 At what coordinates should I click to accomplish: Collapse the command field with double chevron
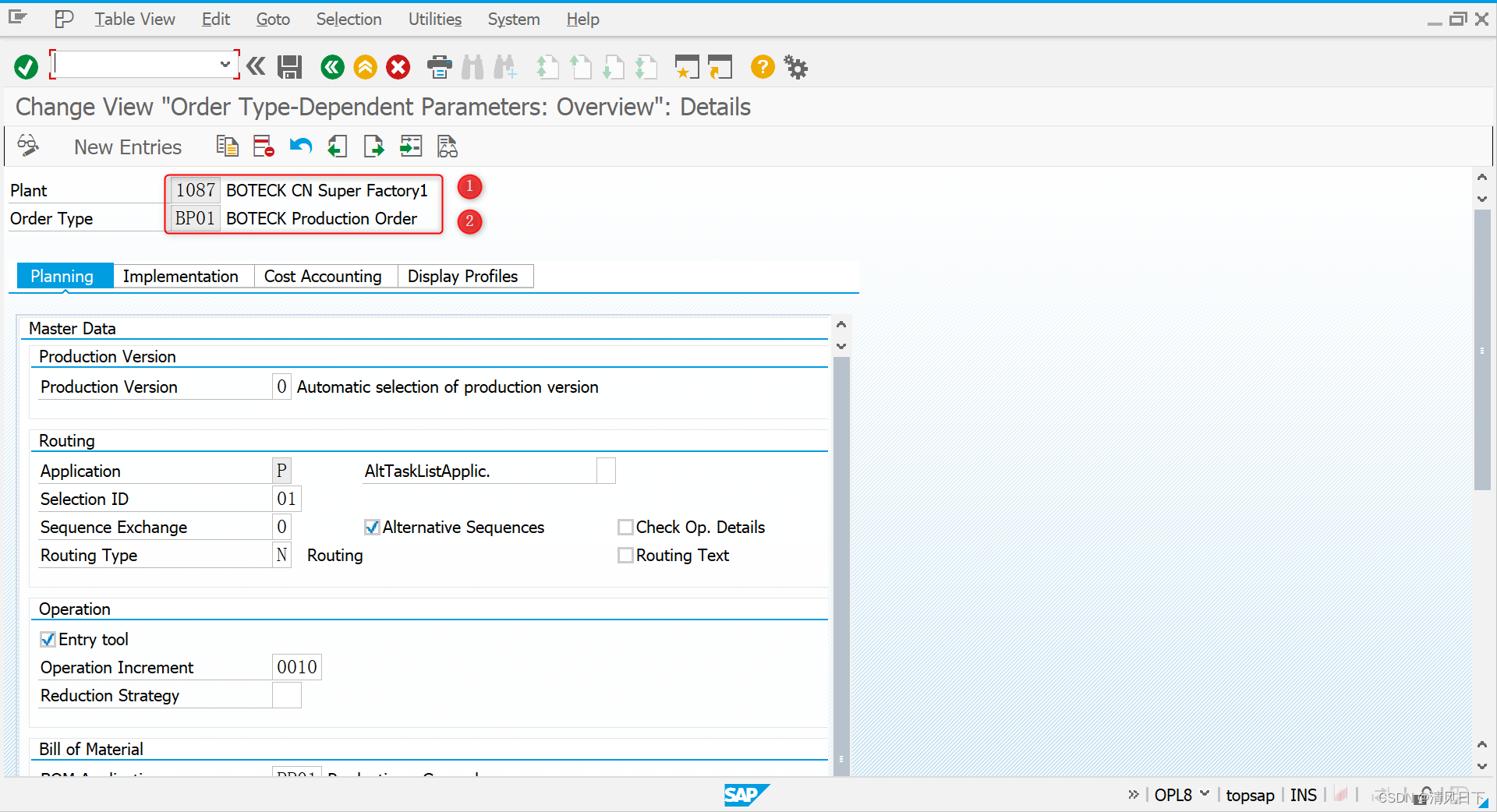256,67
